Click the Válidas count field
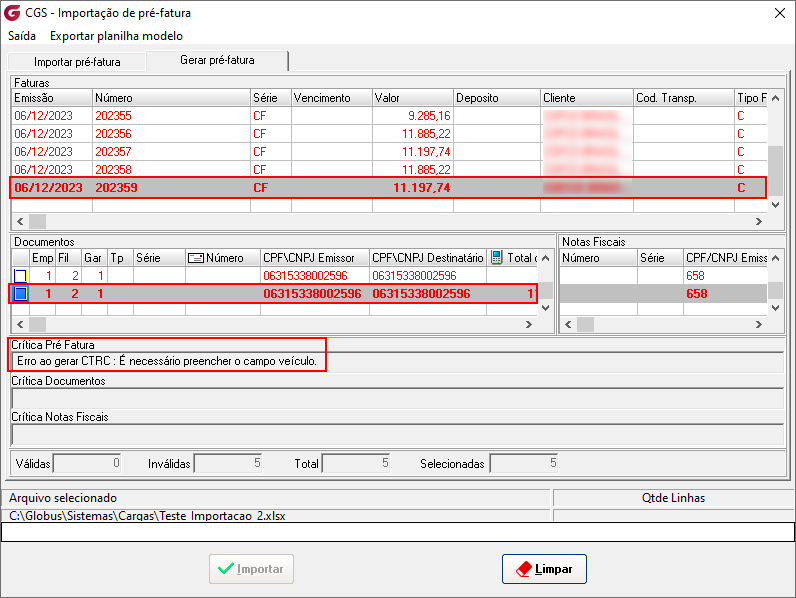 (87, 463)
